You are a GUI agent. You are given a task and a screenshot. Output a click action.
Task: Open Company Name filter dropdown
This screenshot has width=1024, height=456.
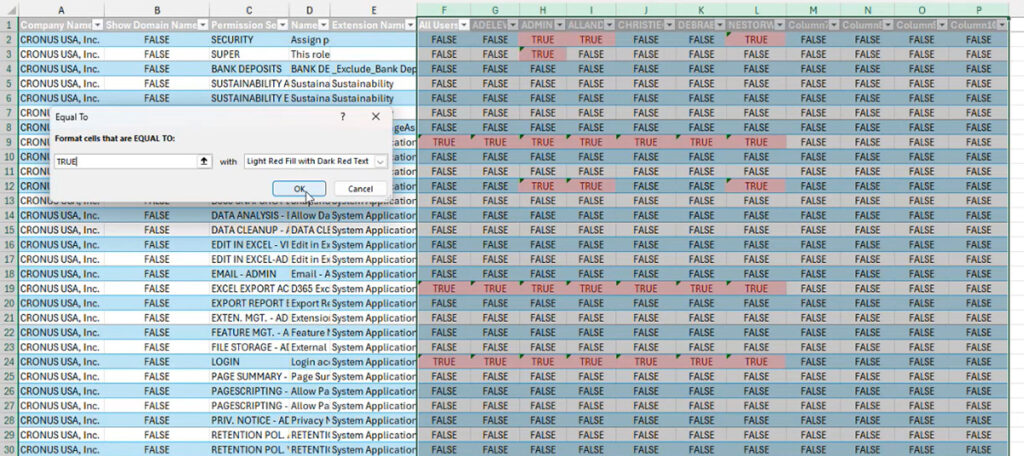(98, 25)
